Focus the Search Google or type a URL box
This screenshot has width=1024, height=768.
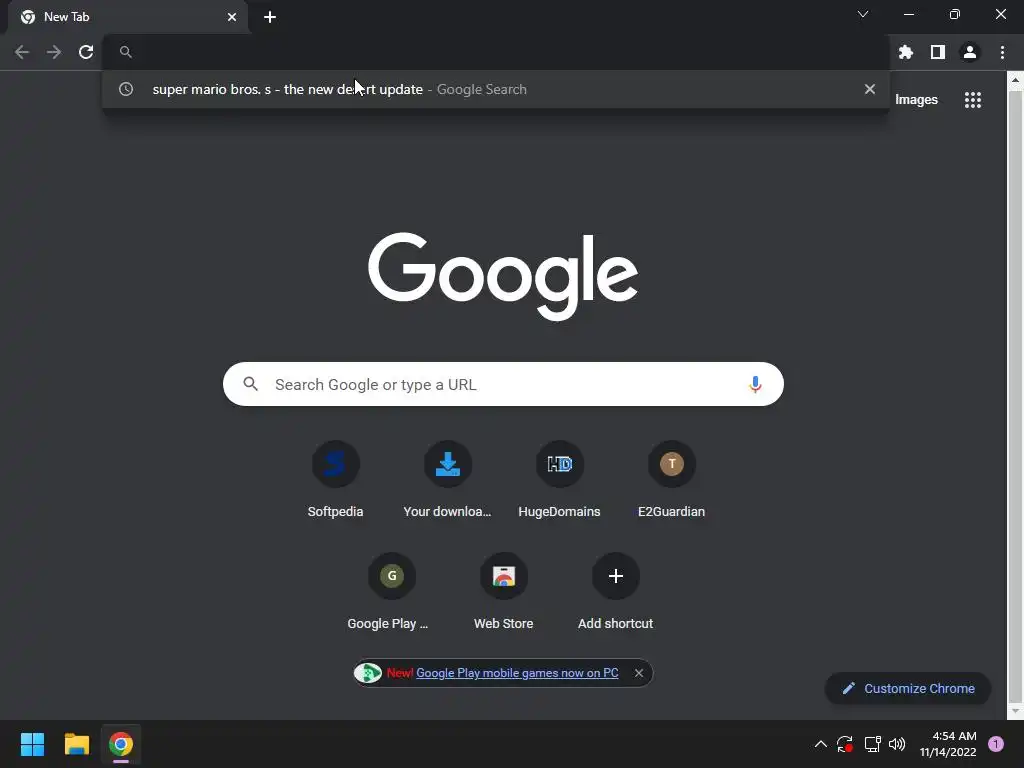503,385
